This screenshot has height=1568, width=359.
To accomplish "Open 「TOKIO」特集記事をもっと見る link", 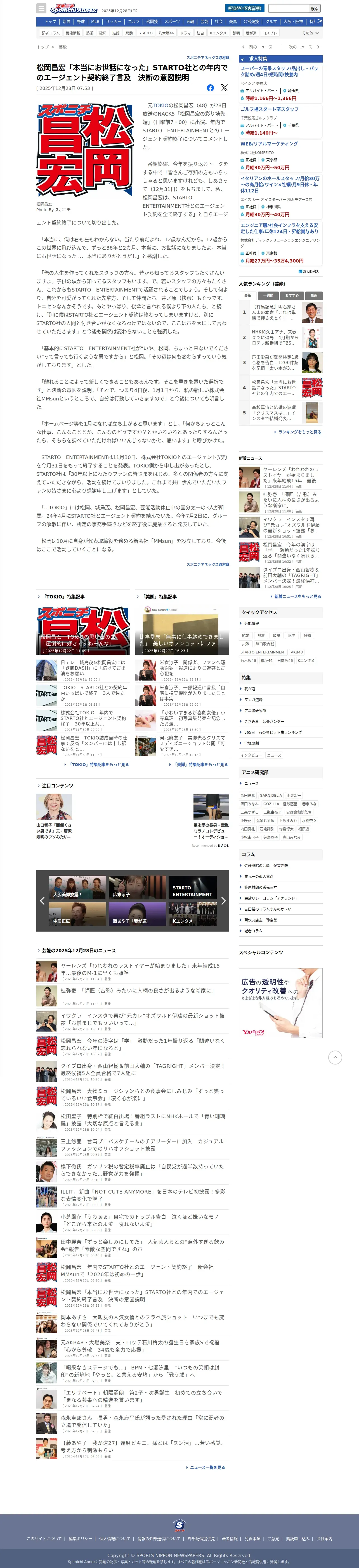I will 97,765.
